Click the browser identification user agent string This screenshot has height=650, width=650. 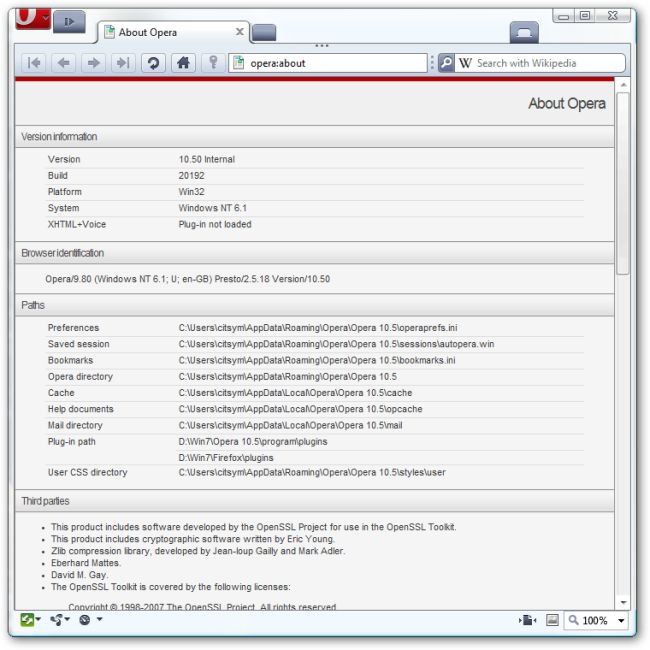pyautogui.click(x=187, y=279)
